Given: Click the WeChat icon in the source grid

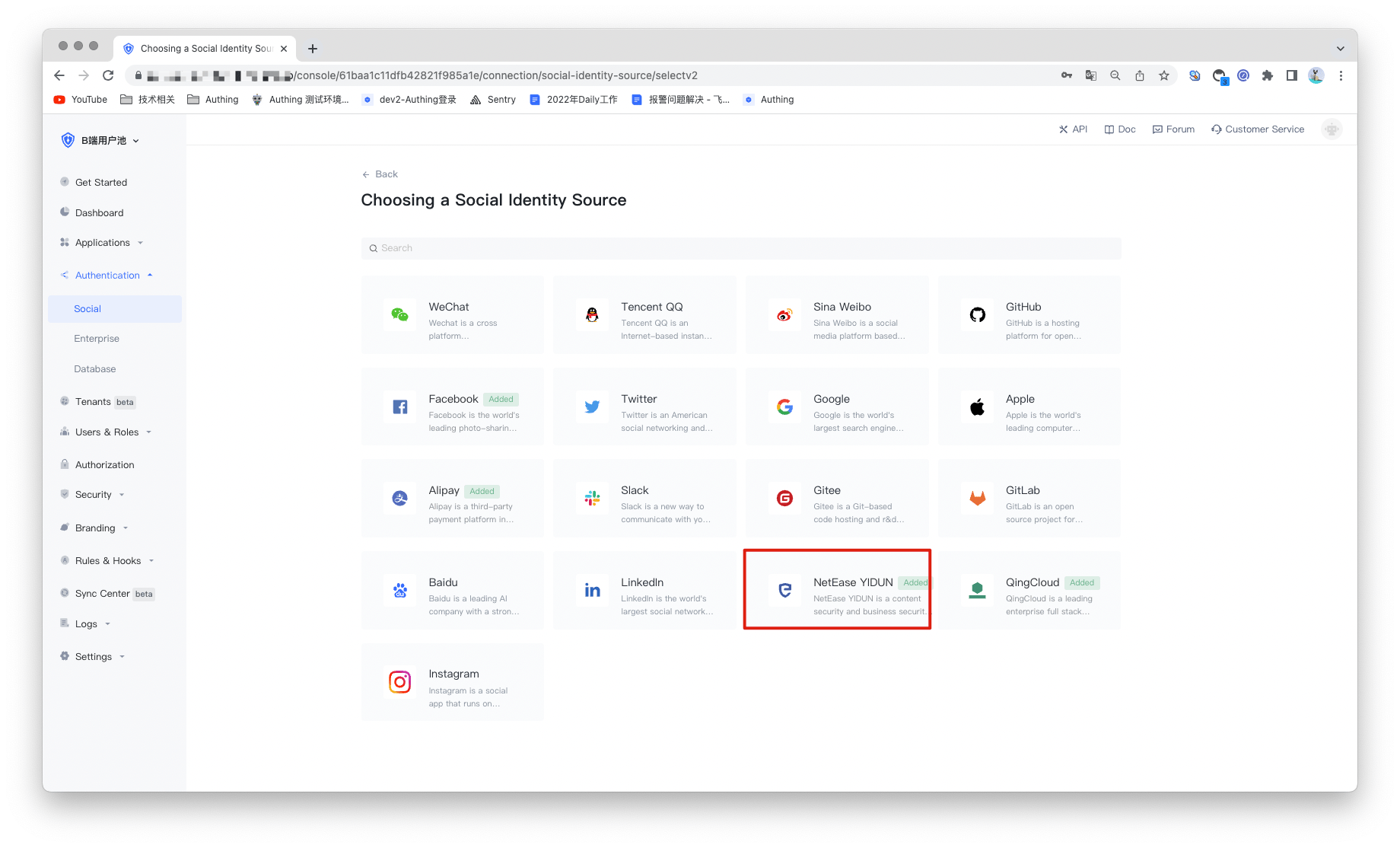Looking at the screenshot, I should pos(399,314).
